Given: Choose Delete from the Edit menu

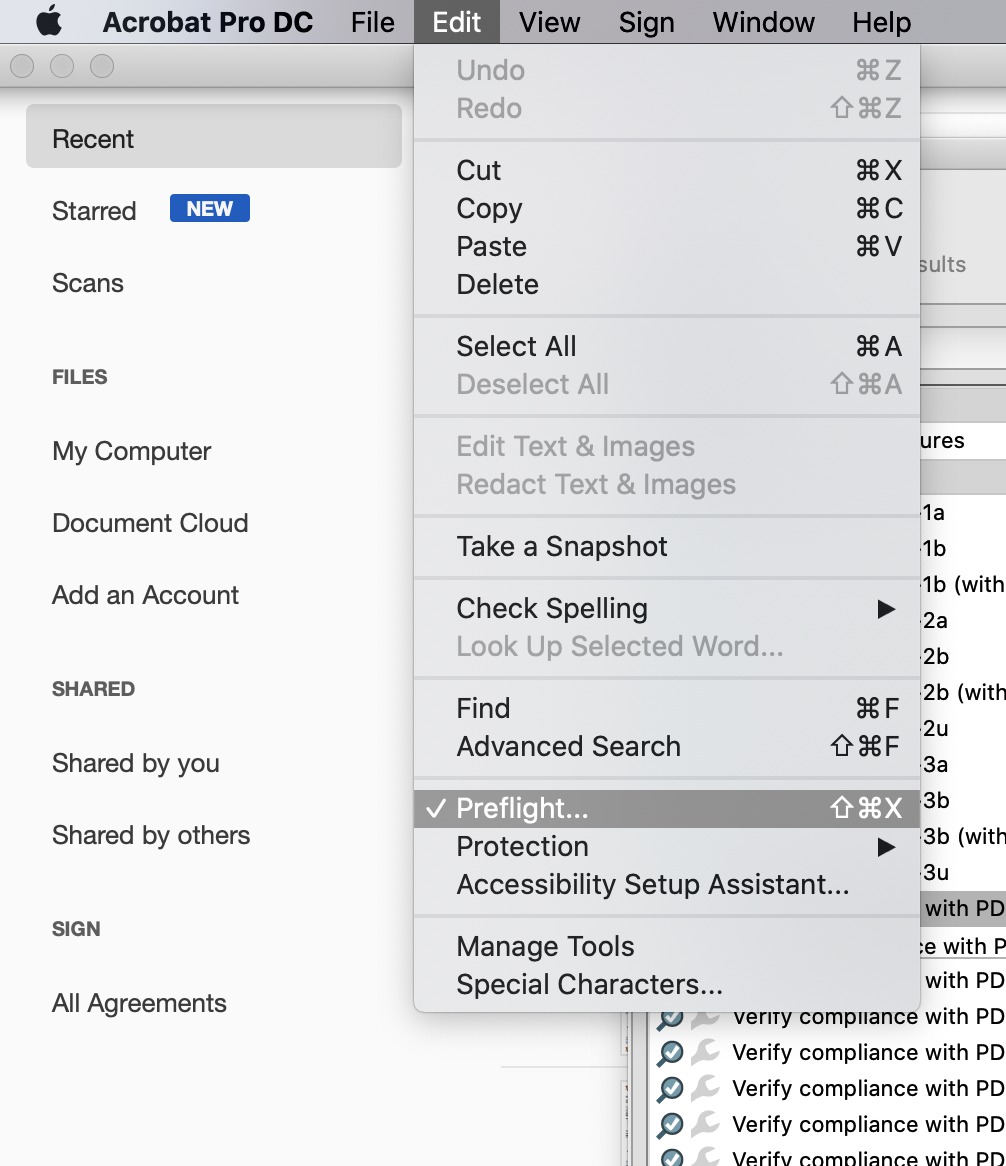Looking at the screenshot, I should [667, 284].
